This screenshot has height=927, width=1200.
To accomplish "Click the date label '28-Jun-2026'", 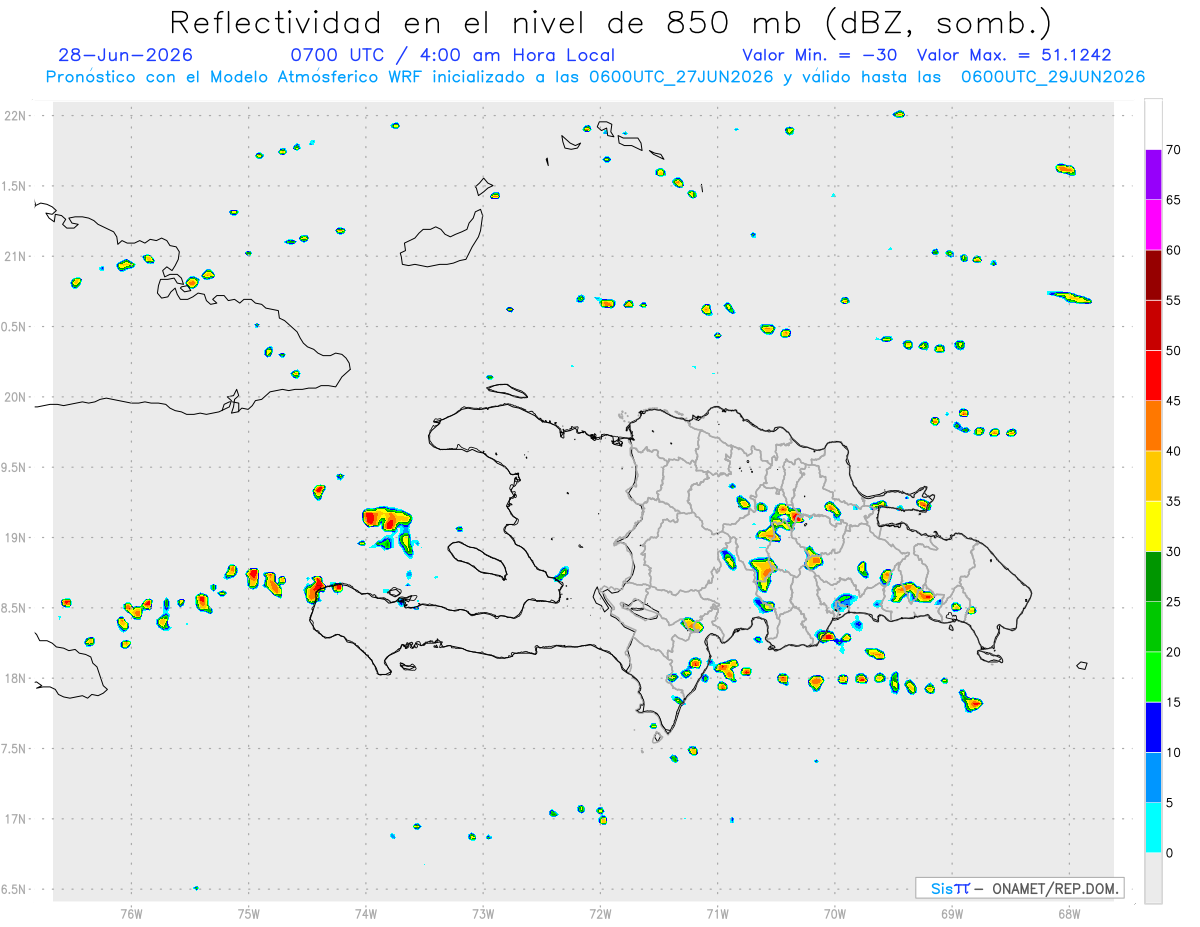I will (125, 55).
